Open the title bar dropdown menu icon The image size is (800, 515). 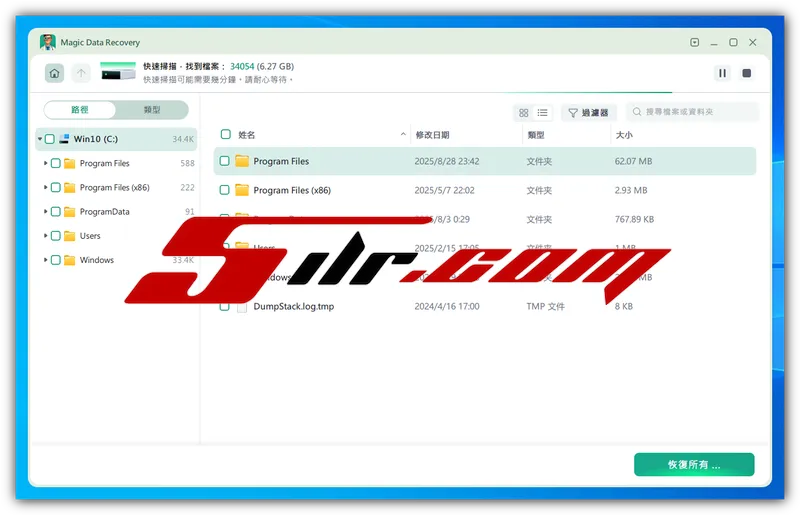coord(694,42)
